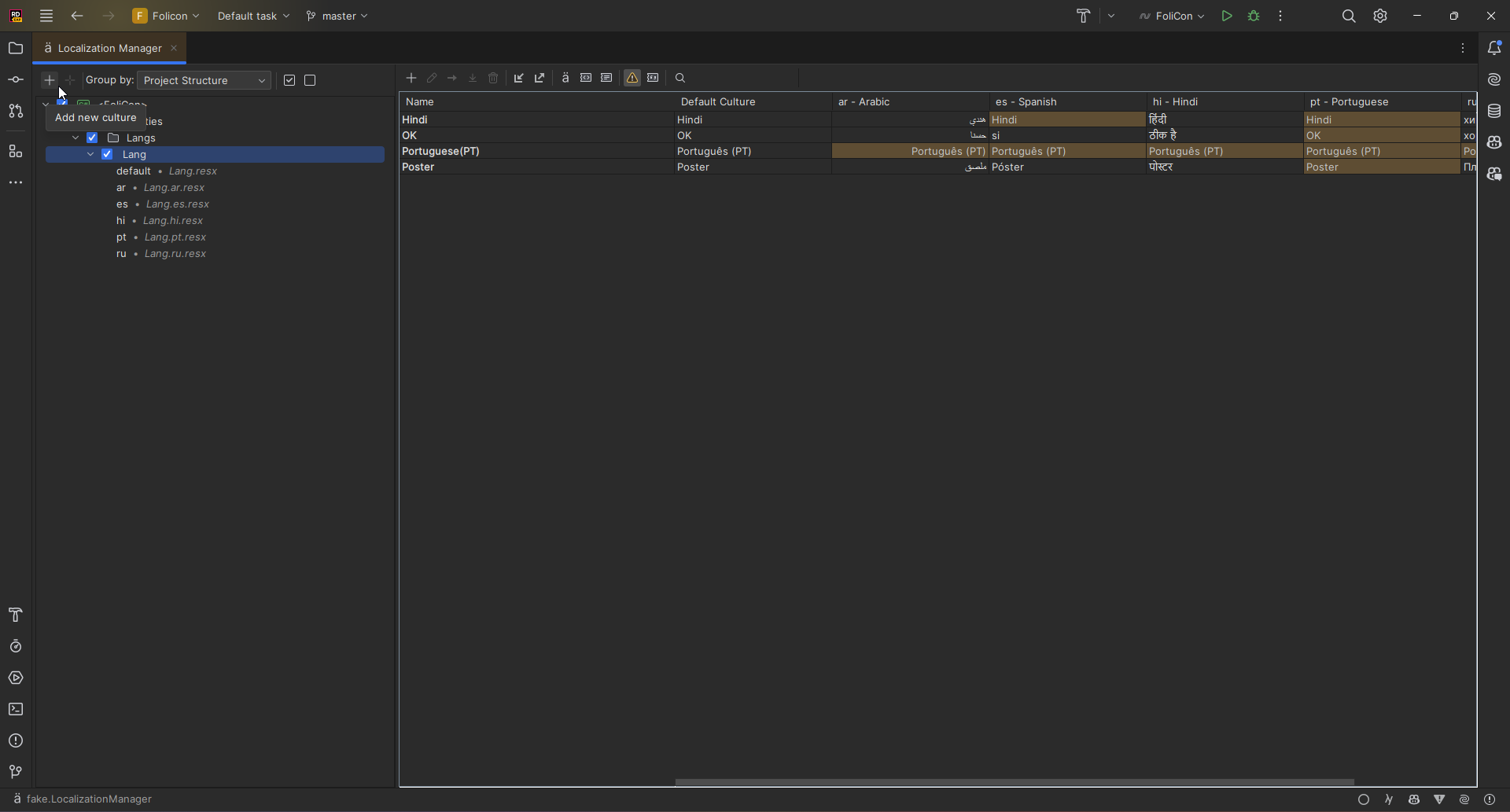Viewport: 1510px width, 812px height.
Task: Open the Default task dropdown
Action: (253, 16)
